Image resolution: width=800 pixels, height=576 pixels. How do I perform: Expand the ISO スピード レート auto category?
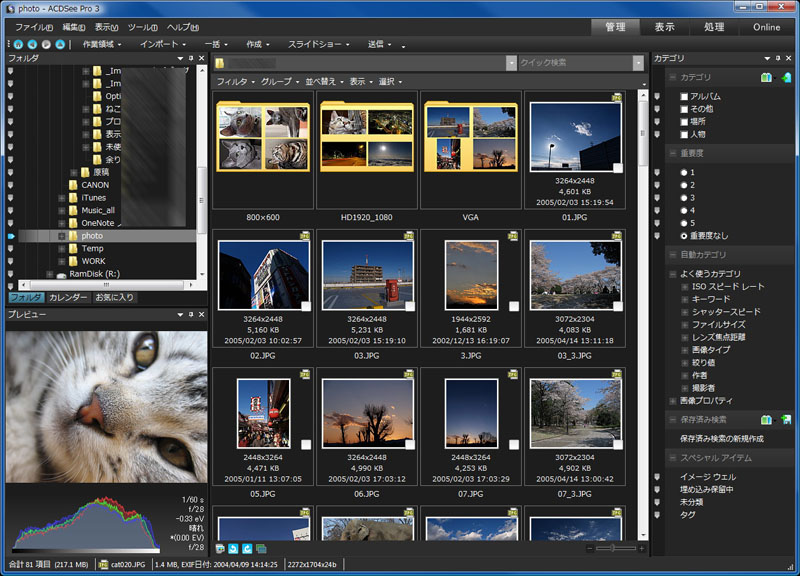684,287
